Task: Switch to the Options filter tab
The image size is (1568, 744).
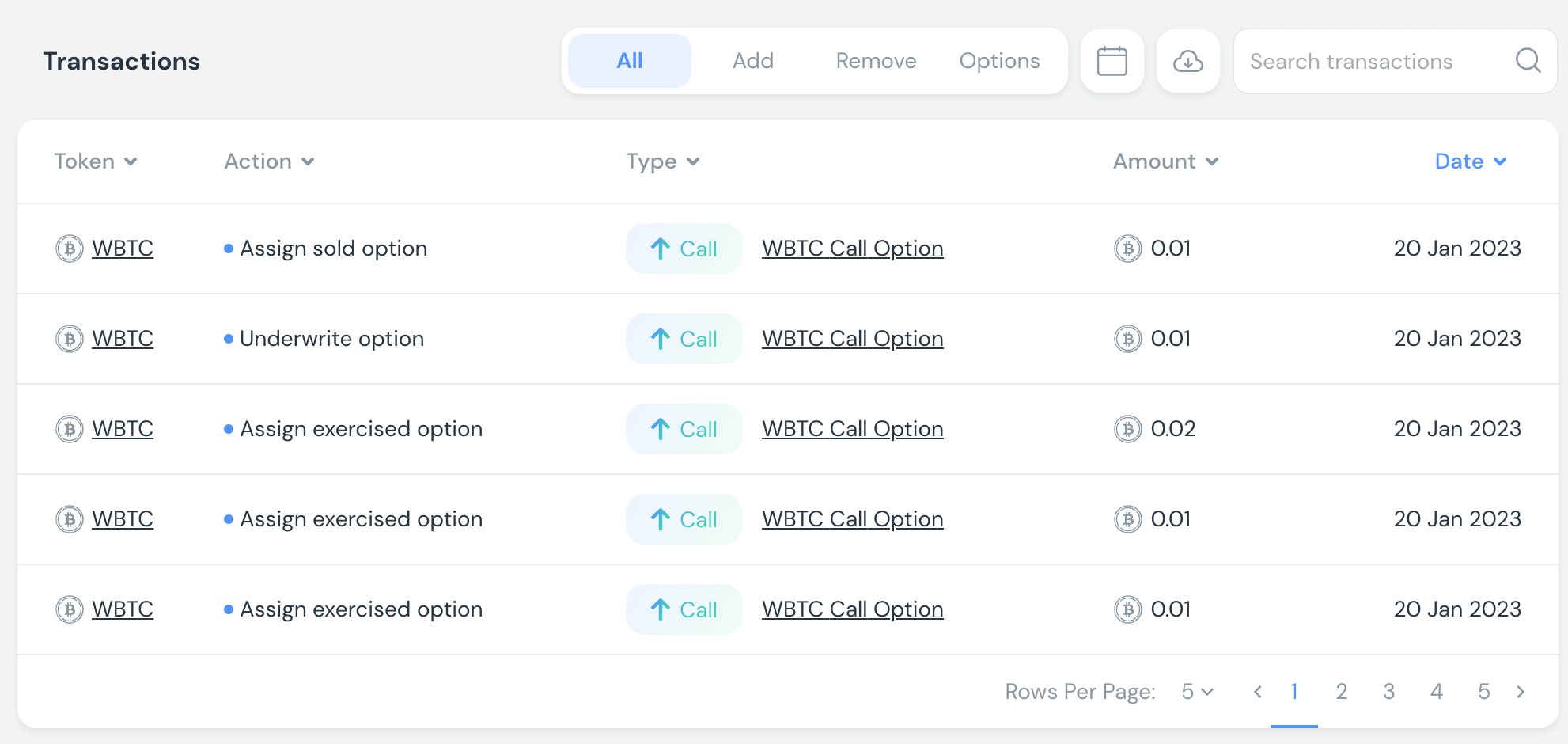Action: (999, 61)
